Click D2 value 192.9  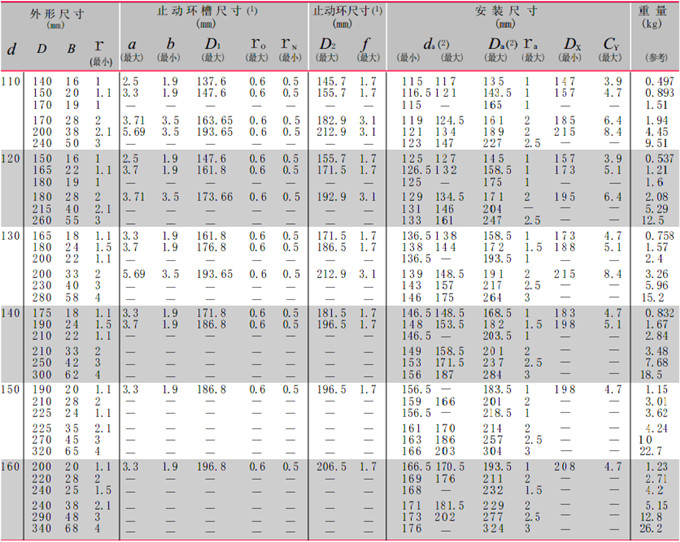pyautogui.click(x=331, y=197)
